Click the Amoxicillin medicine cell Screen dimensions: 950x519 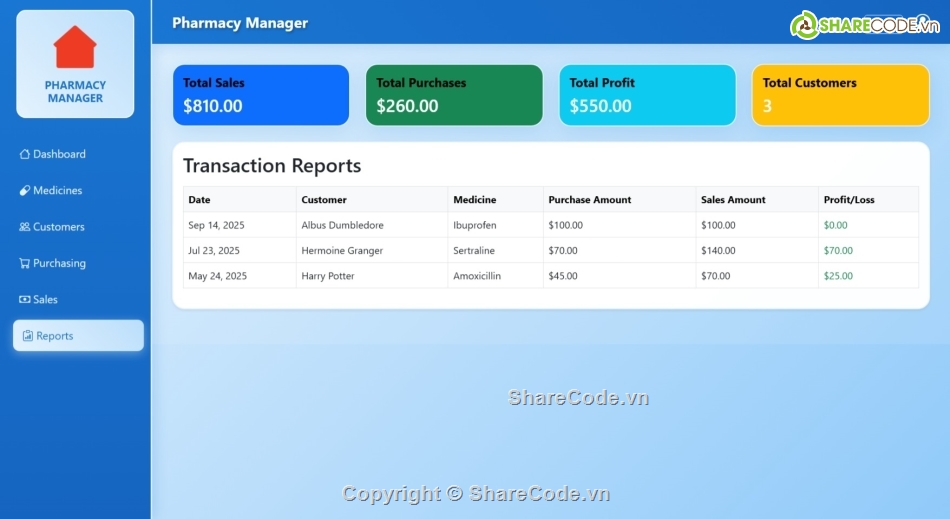pos(477,276)
